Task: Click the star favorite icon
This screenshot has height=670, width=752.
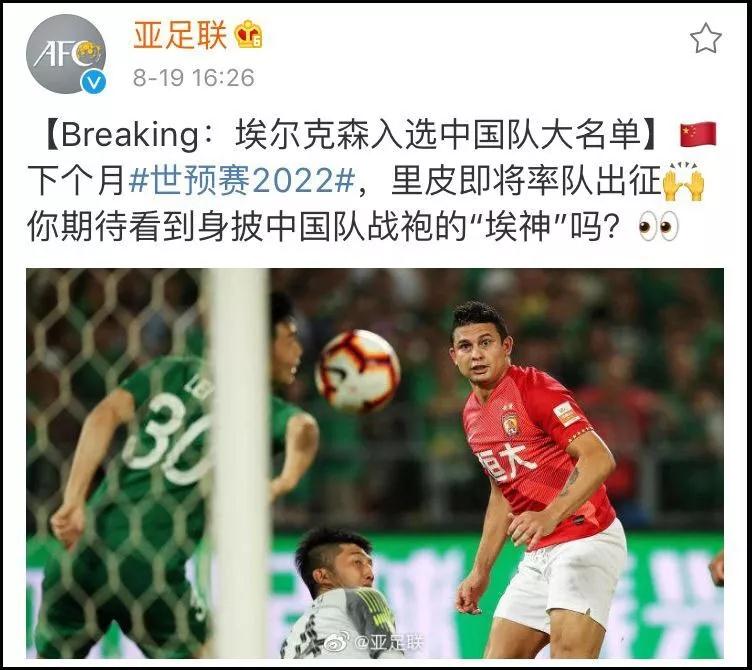Action: pos(706,38)
